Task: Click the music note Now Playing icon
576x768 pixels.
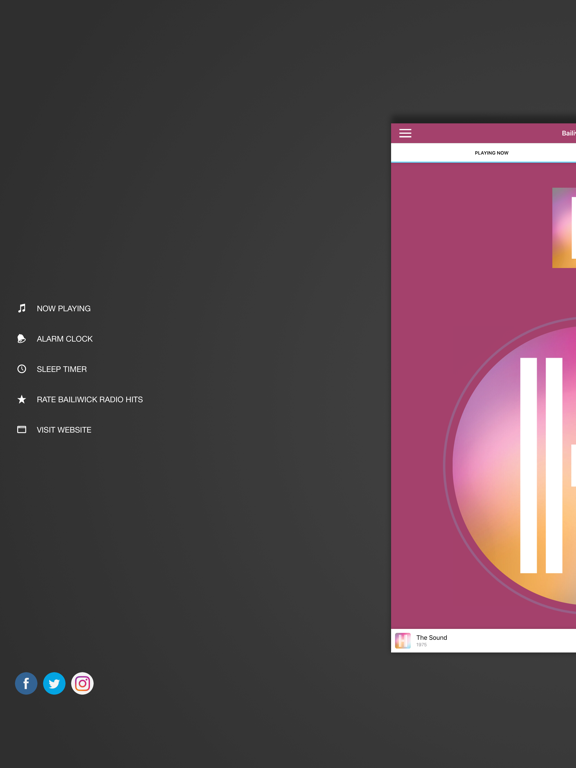Action: click(x=22, y=308)
